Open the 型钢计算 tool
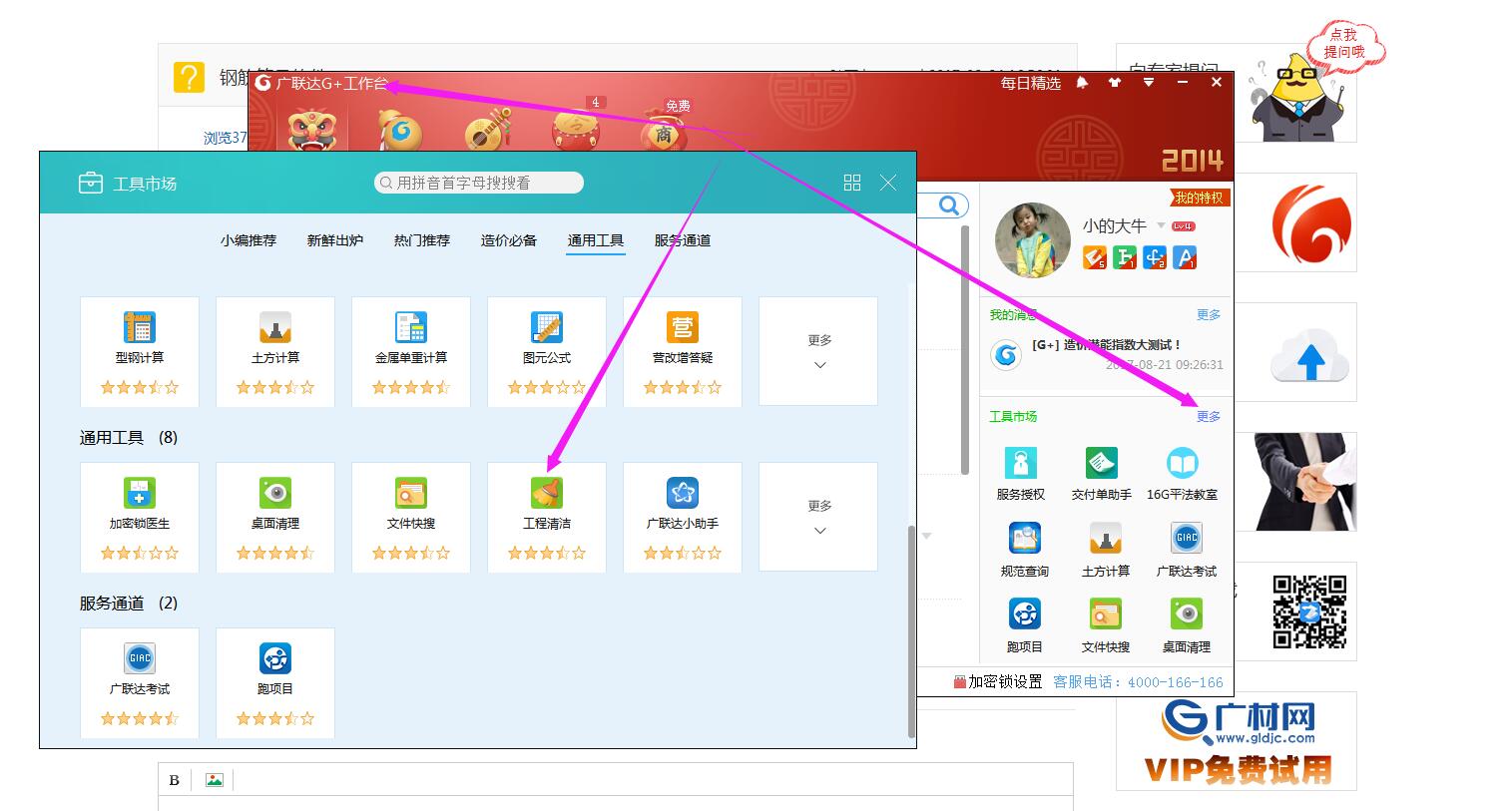The image size is (1512, 811). pyautogui.click(x=140, y=351)
